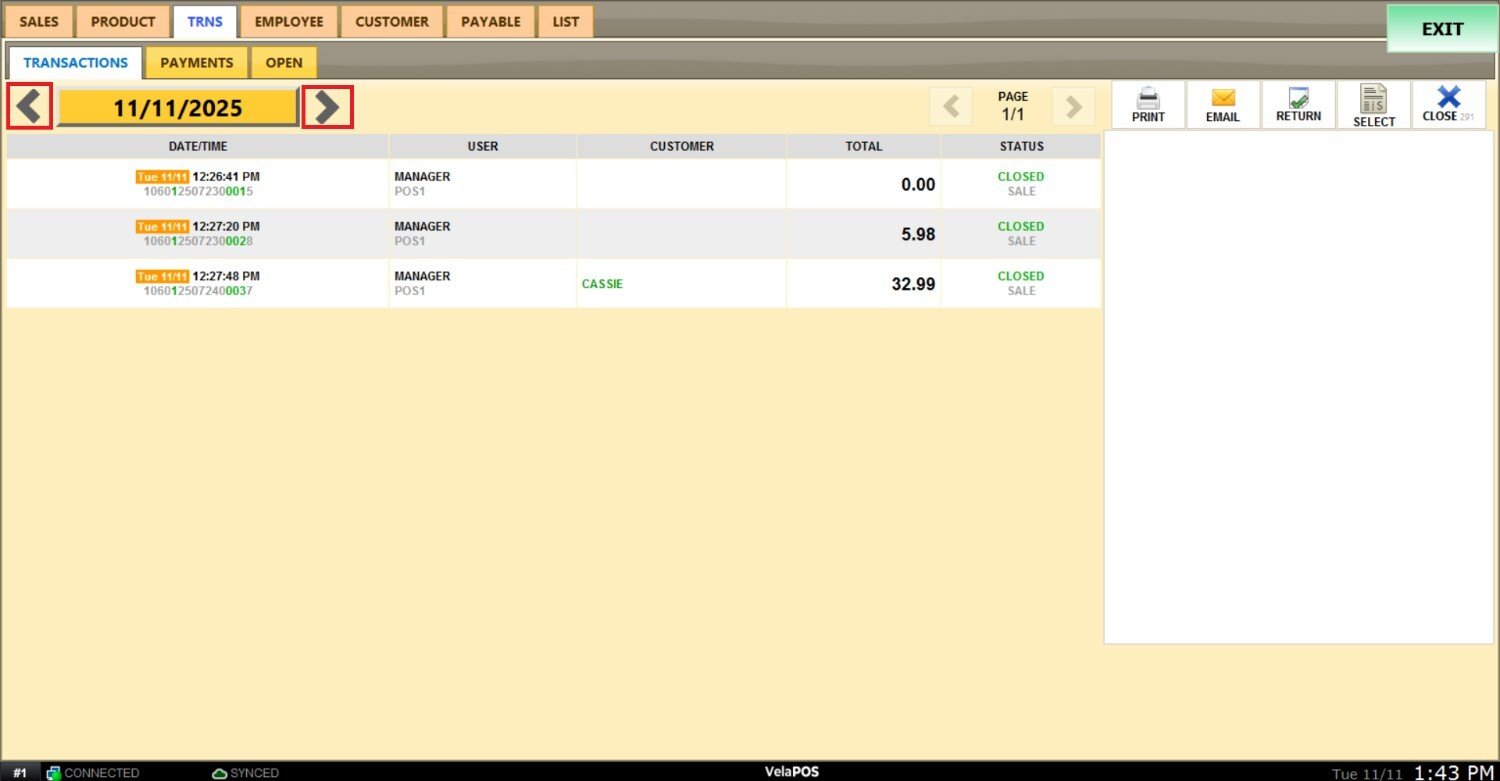
Task: Advance to next date with right arrow
Action: pos(327,107)
